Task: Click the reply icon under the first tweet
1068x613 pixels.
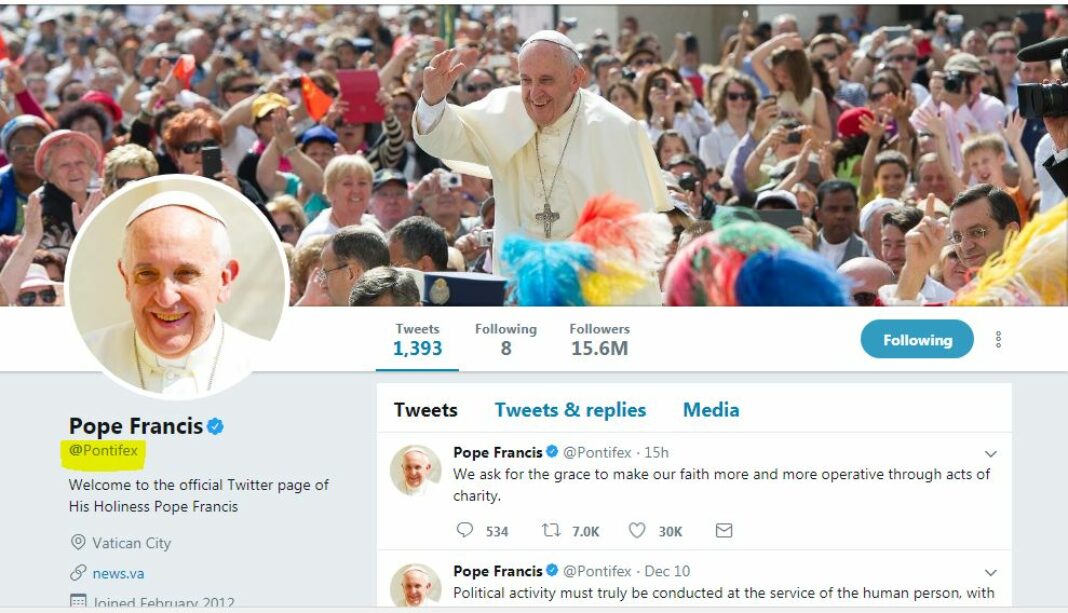Action: point(465,531)
